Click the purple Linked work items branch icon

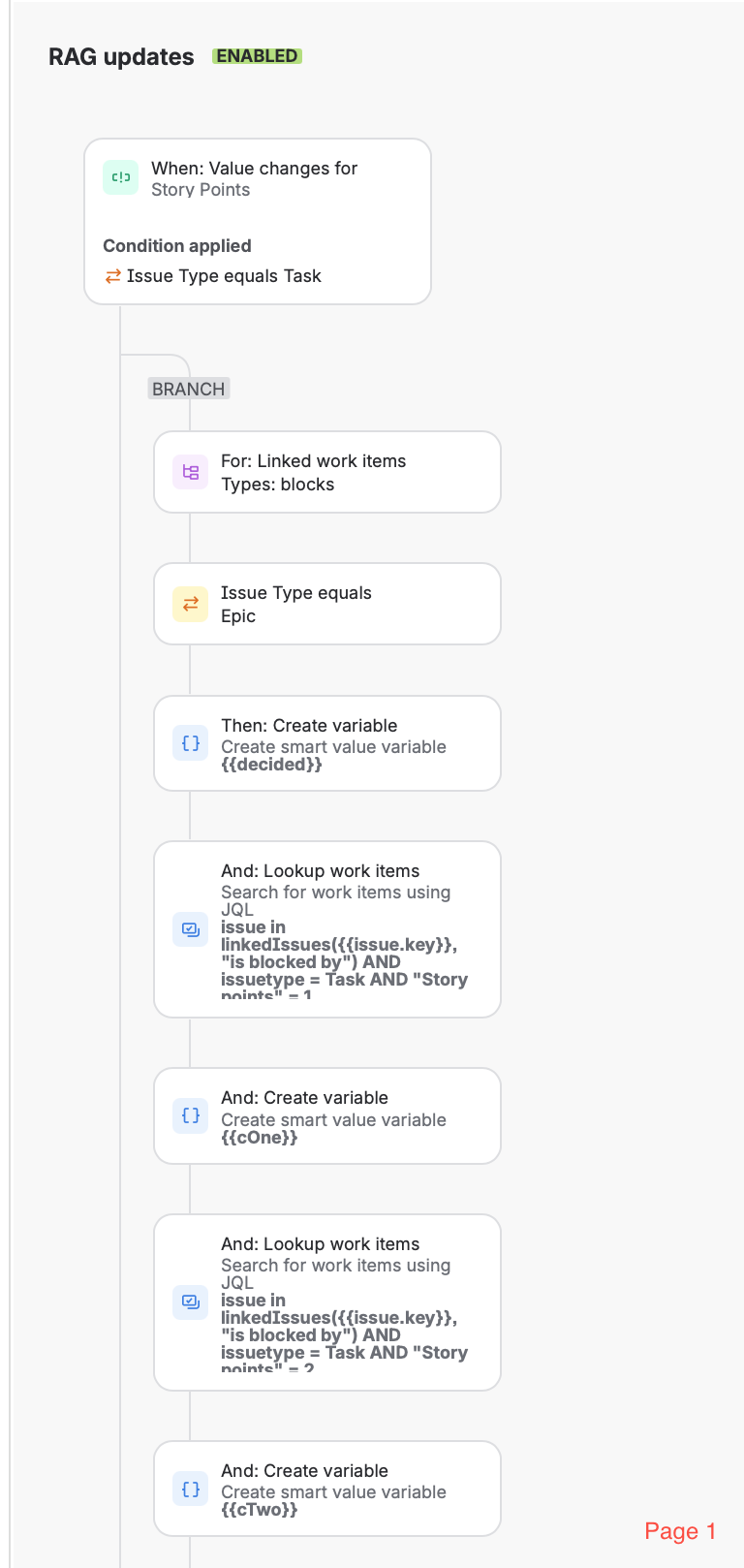(x=191, y=472)
